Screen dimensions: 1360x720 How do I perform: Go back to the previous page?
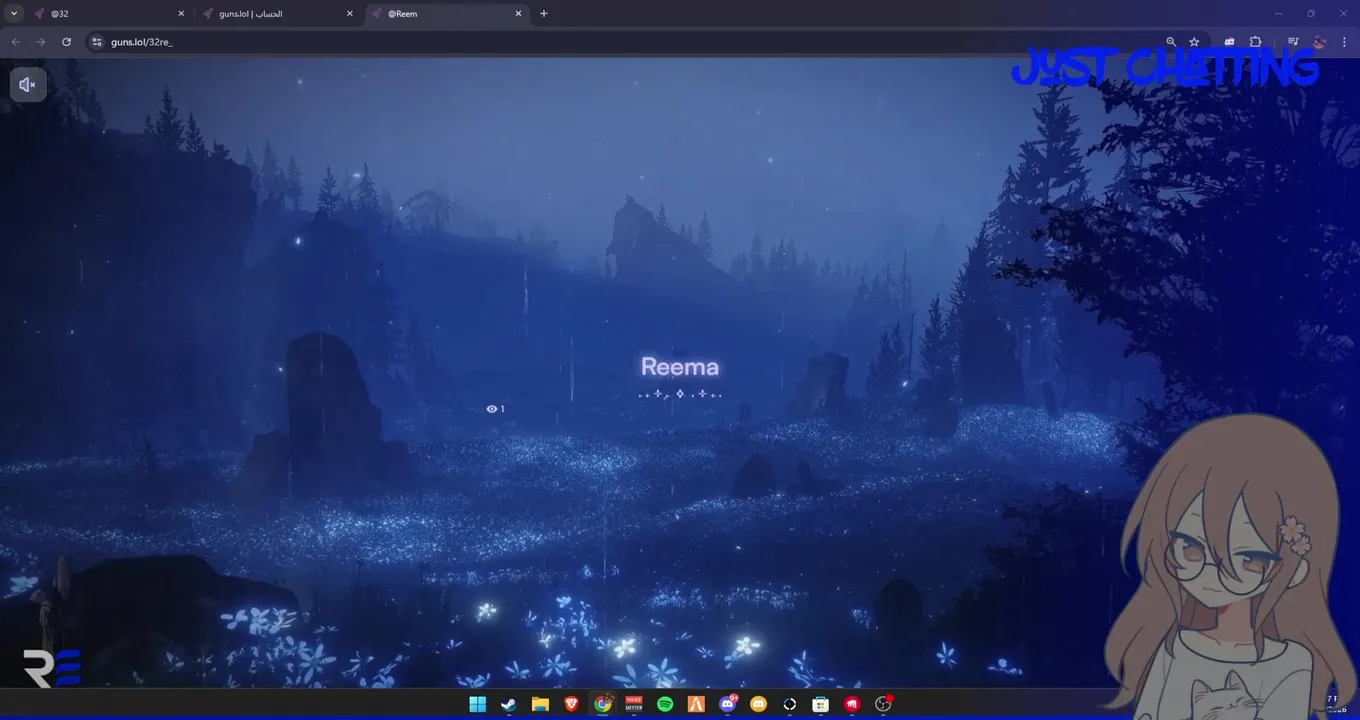15,42
